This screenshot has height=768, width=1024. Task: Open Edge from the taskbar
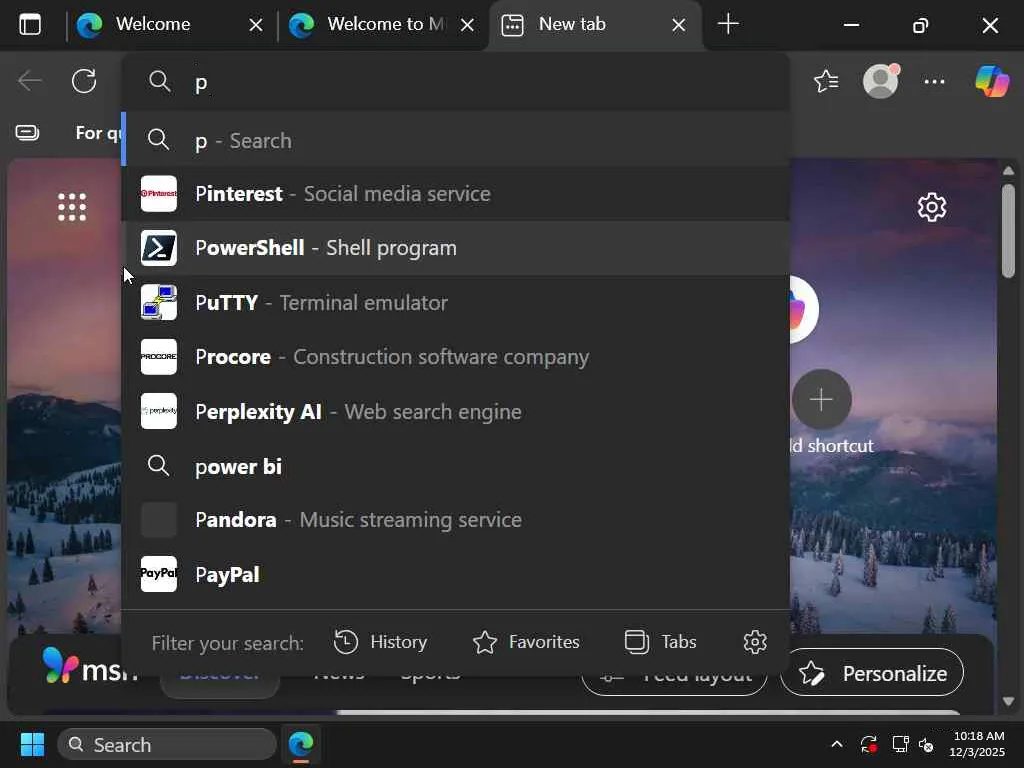301,744
